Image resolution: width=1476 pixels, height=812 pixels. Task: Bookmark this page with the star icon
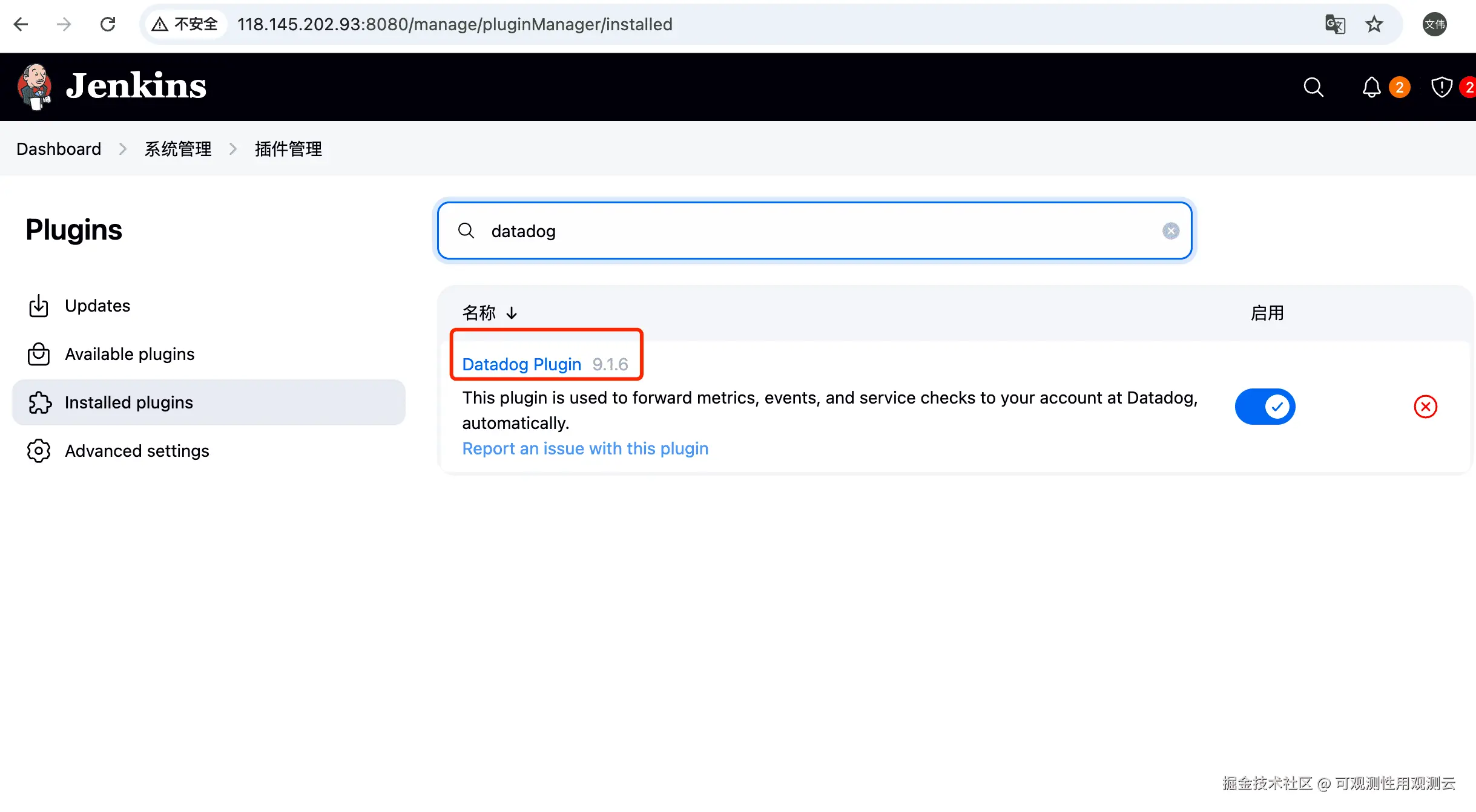(1374, 24)
